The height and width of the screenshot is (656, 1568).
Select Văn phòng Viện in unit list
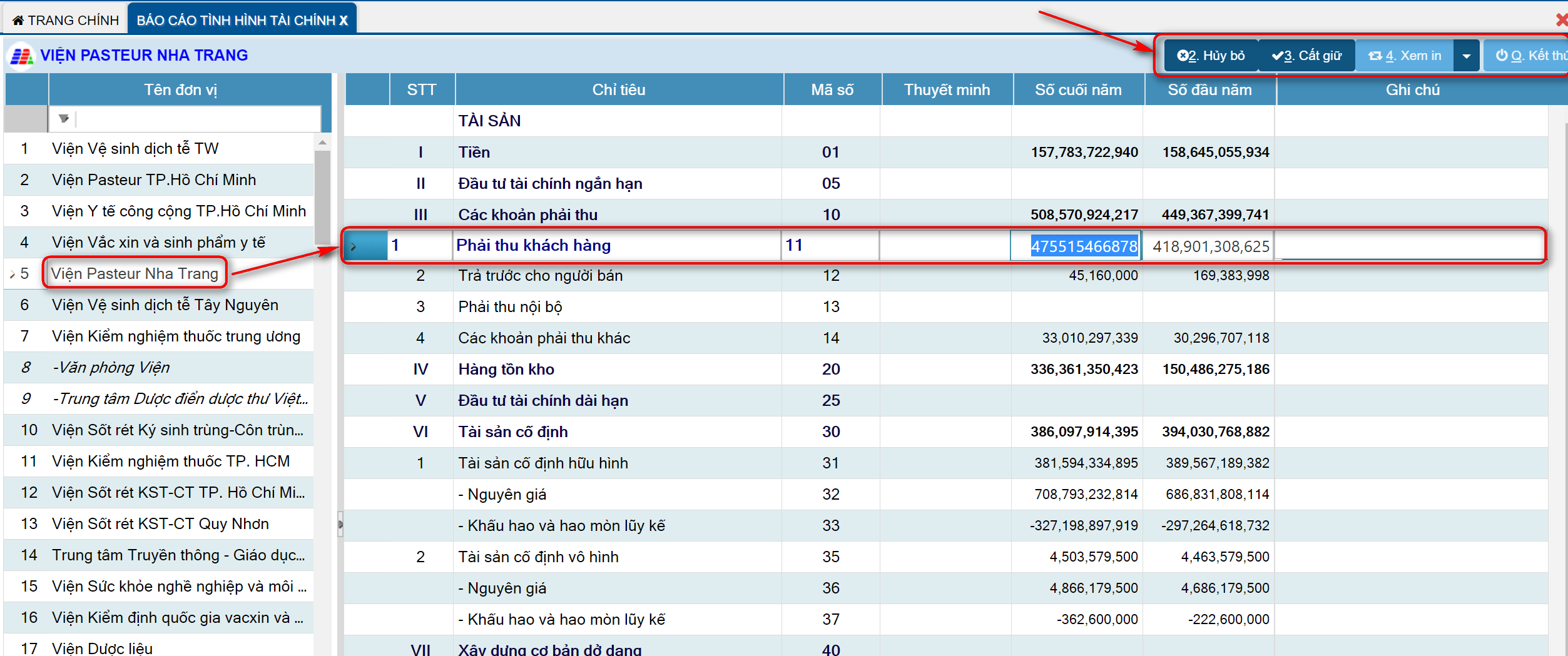(x=111, y=368)
